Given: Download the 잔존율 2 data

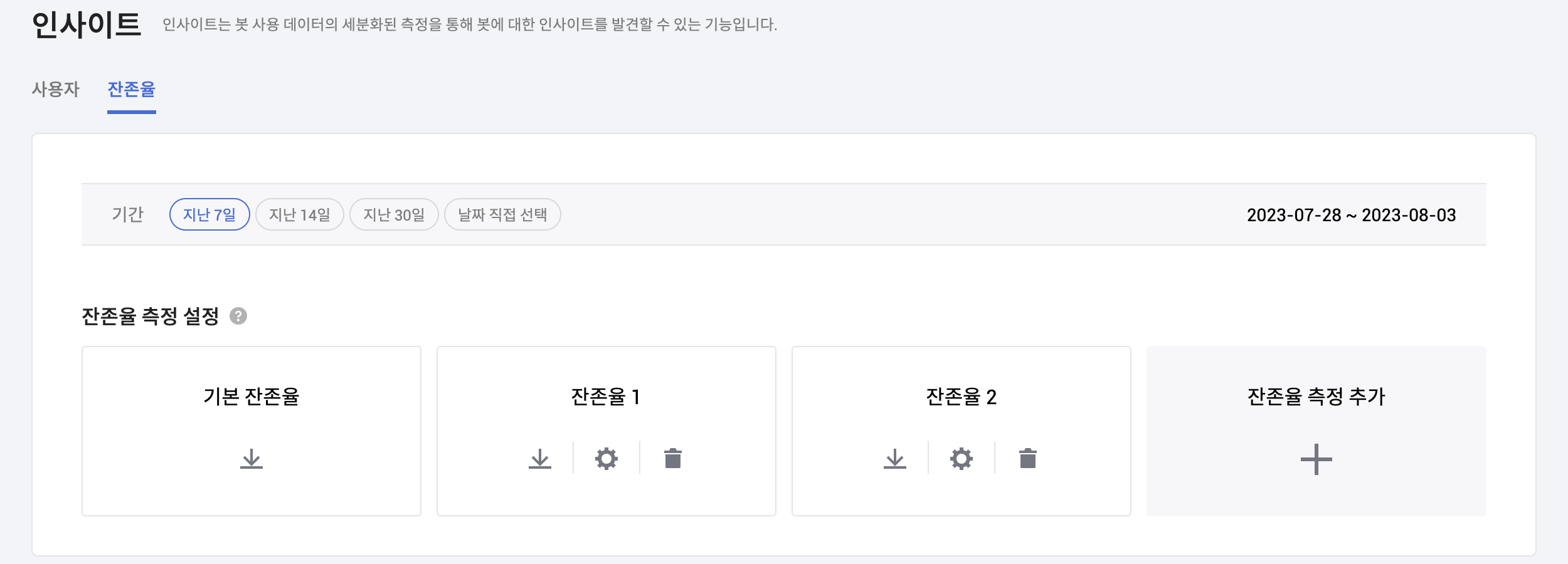Looking at the screenshot, I should [895, 459].
